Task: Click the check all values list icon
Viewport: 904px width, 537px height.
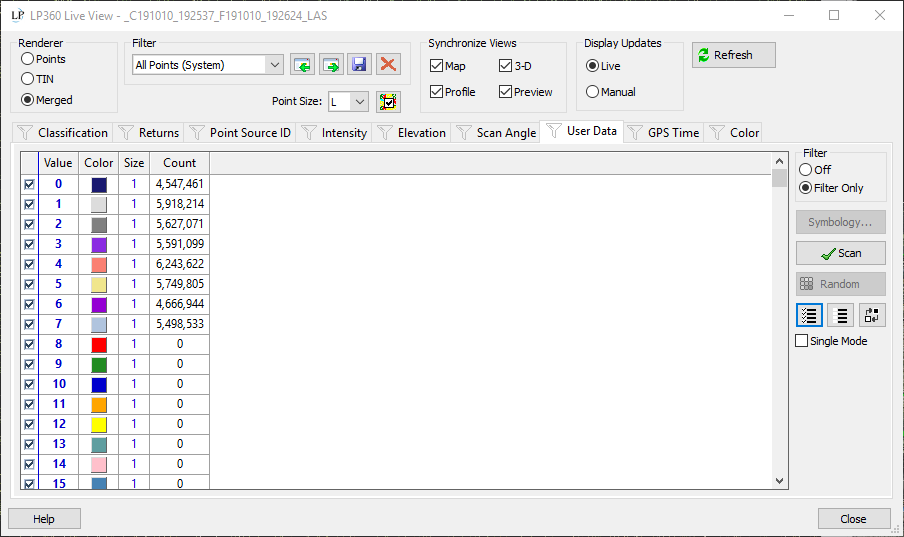Action: point(809,316)
